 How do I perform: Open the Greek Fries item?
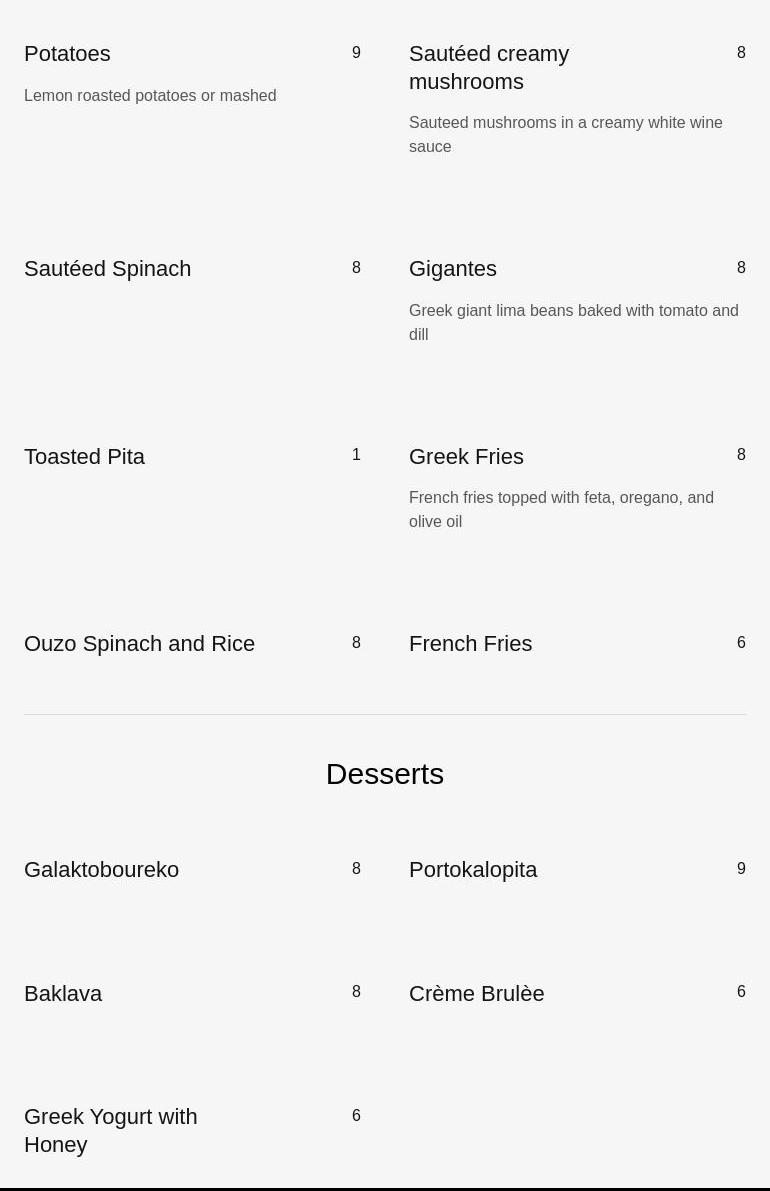(x=466, y=457)
